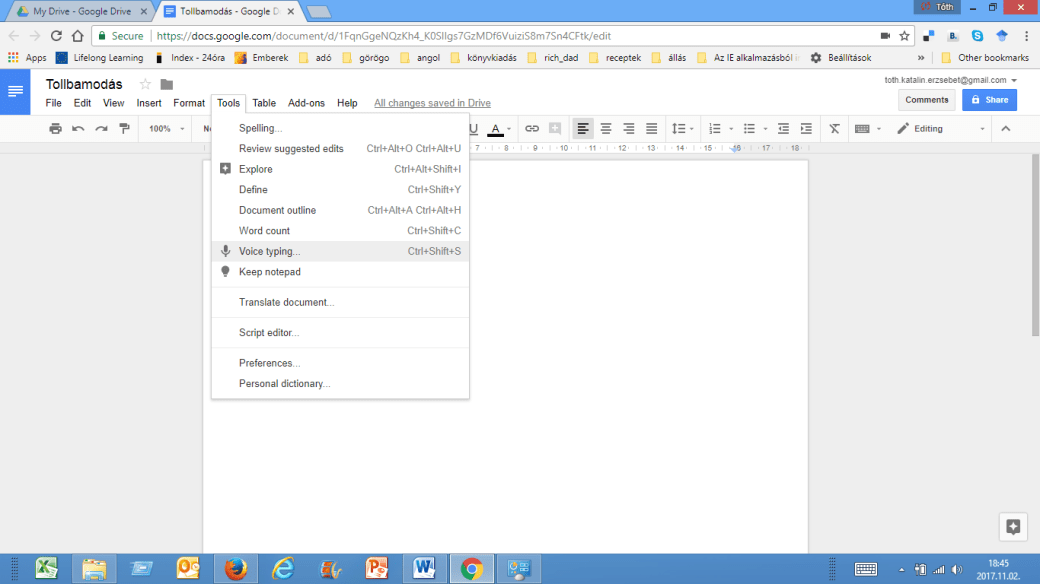Toggle justify alignment button
1040x584 pixels.
click(652, 129)
